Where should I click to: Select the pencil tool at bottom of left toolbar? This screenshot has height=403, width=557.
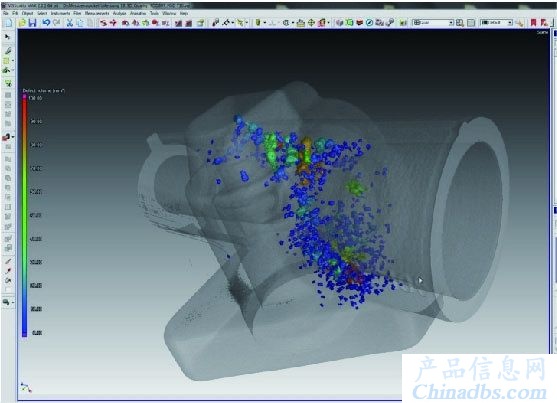(x=8, y=261)
